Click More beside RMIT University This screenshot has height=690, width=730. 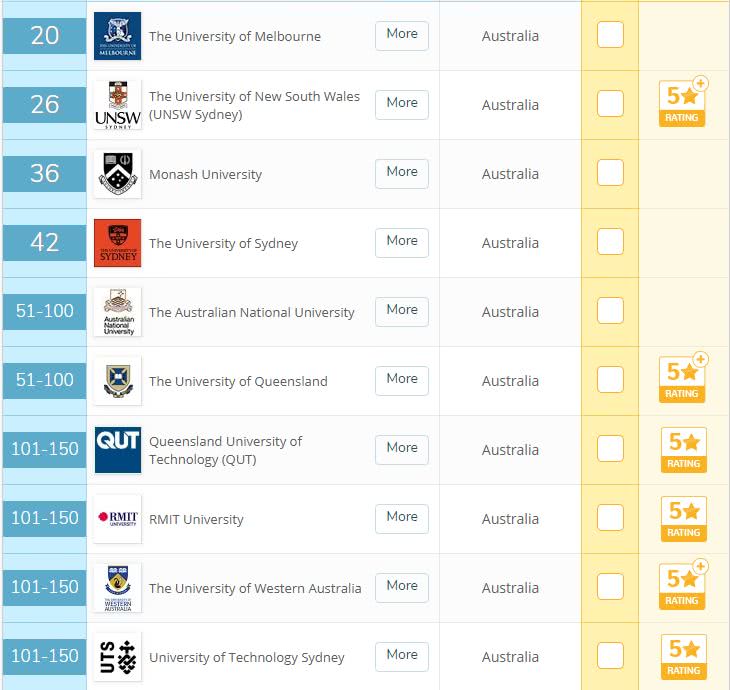coord(402,519)
